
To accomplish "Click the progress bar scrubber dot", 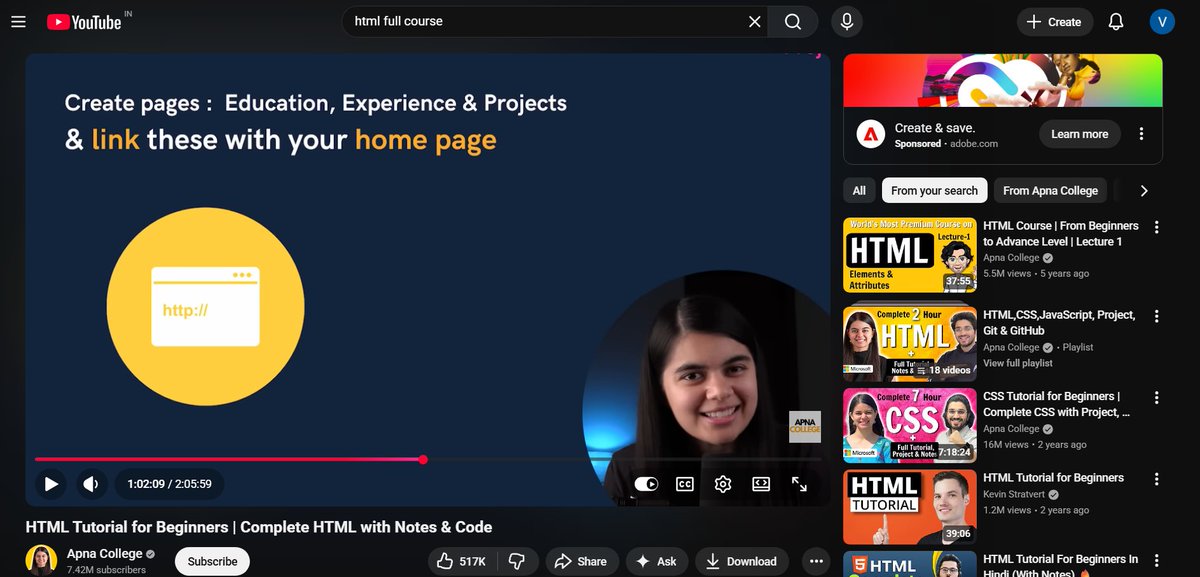I will click(x=423, y=459).
